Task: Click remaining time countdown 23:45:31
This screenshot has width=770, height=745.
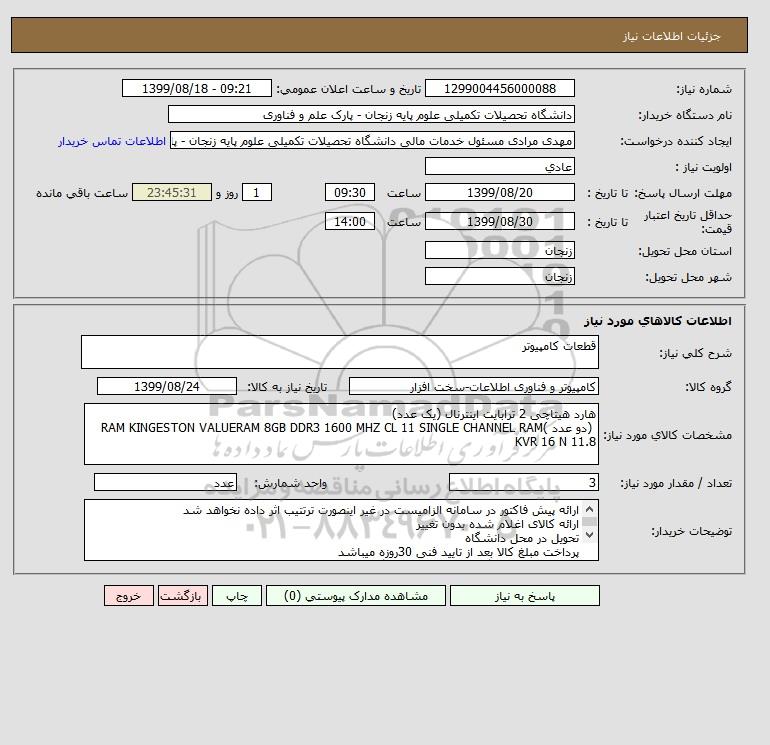Action: tap(172, 193)
